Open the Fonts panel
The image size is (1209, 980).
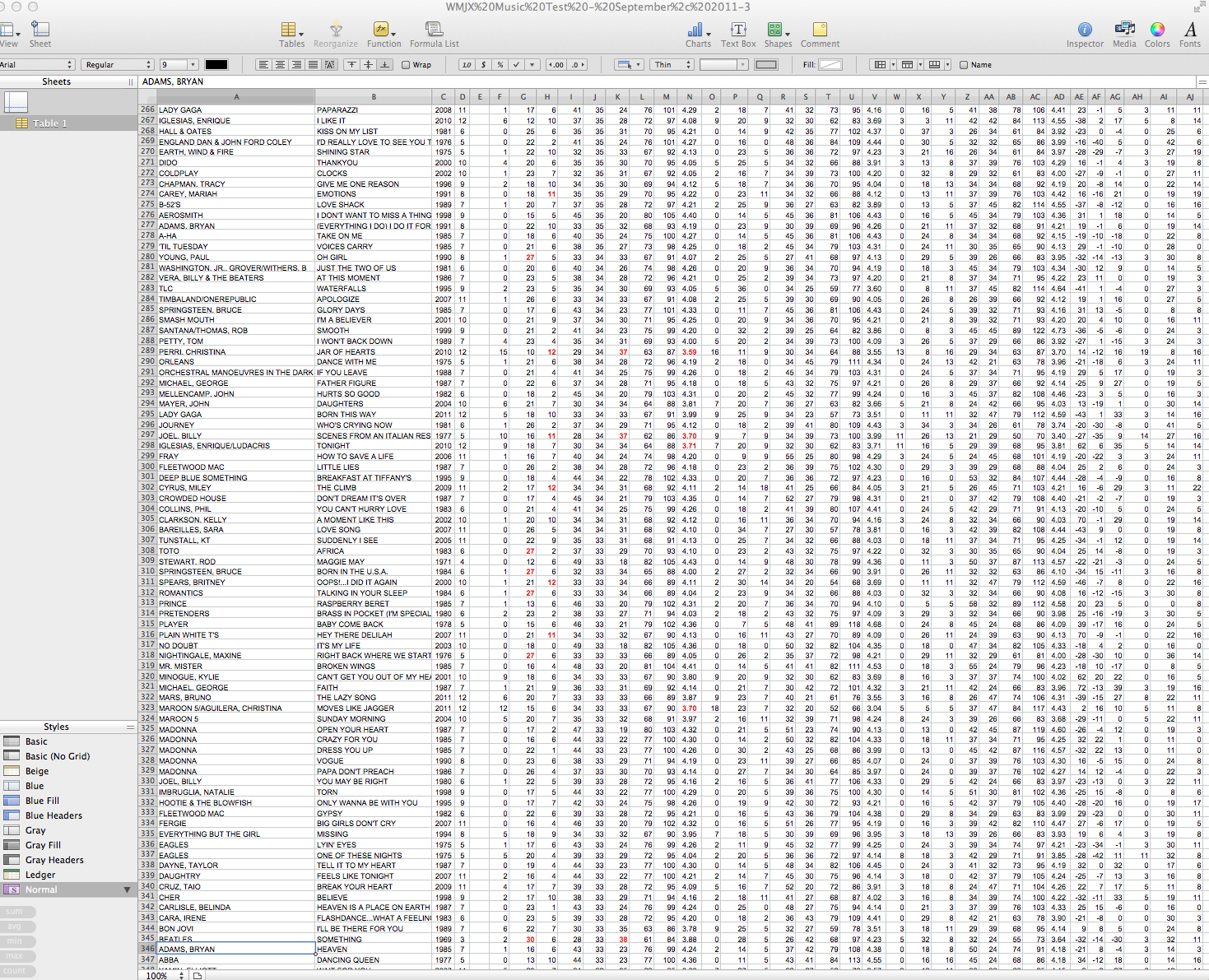(1190, 34)
